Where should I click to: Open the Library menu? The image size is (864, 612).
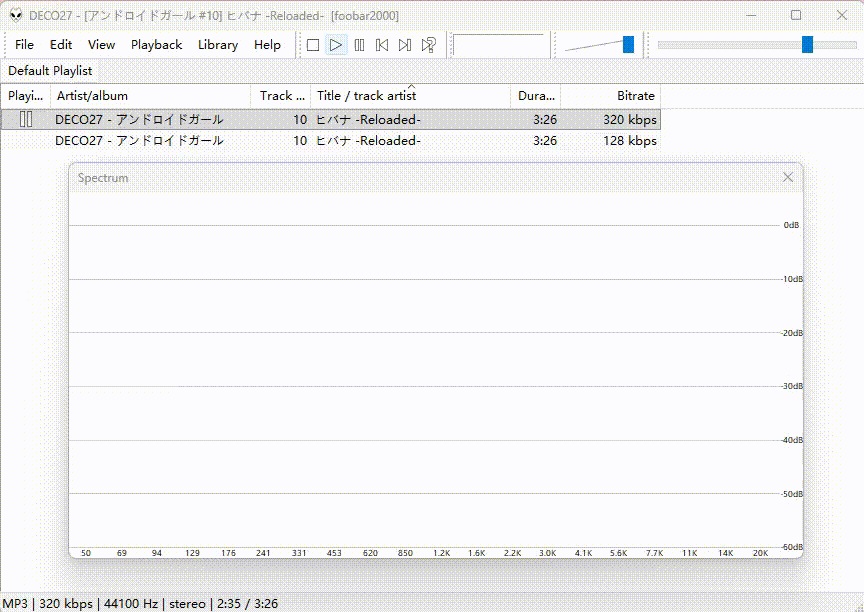pyautogui.click(x=217, y=45)
